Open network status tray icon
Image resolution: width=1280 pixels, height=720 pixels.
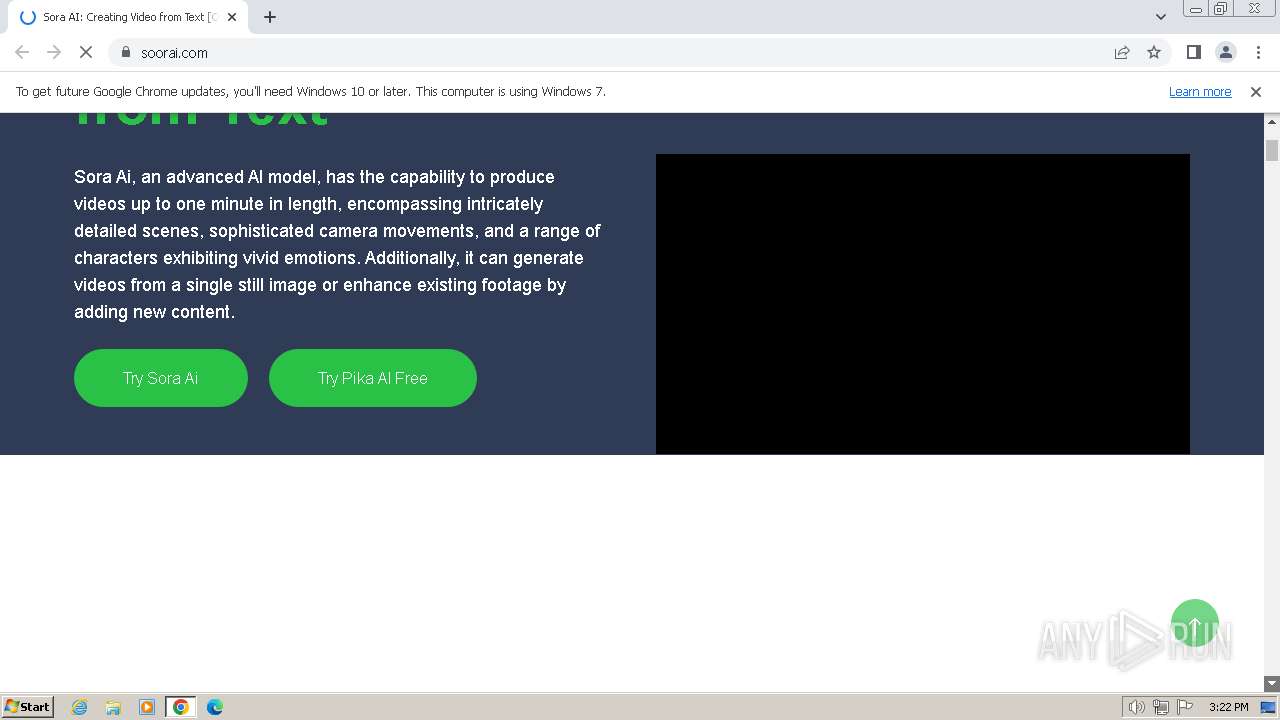pos(1161,707)
